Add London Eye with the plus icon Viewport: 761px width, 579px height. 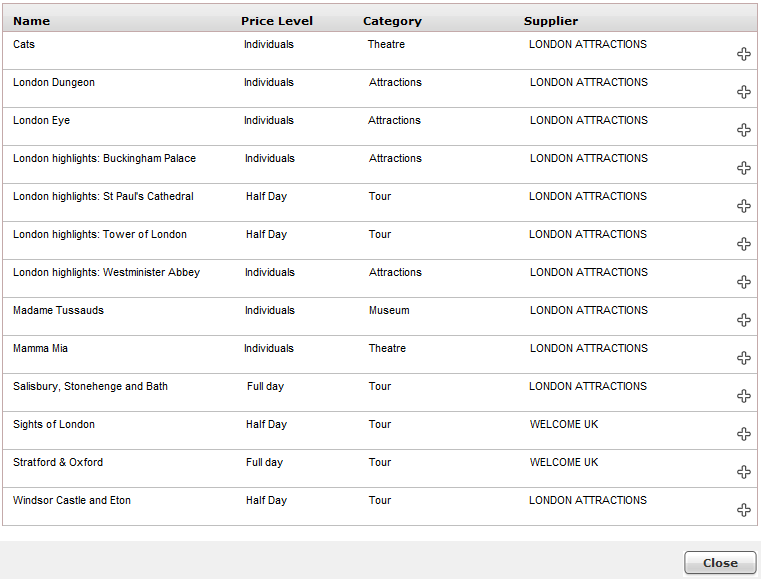coord(744,130)
